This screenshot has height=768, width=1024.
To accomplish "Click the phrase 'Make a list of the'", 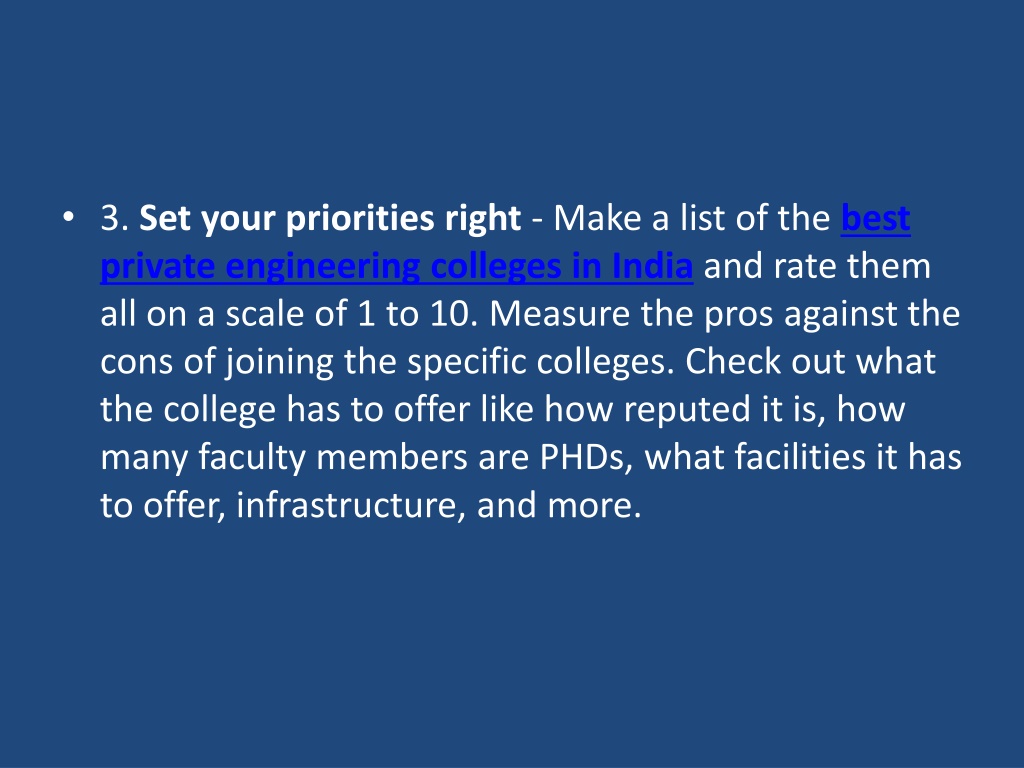I will 692,217.
